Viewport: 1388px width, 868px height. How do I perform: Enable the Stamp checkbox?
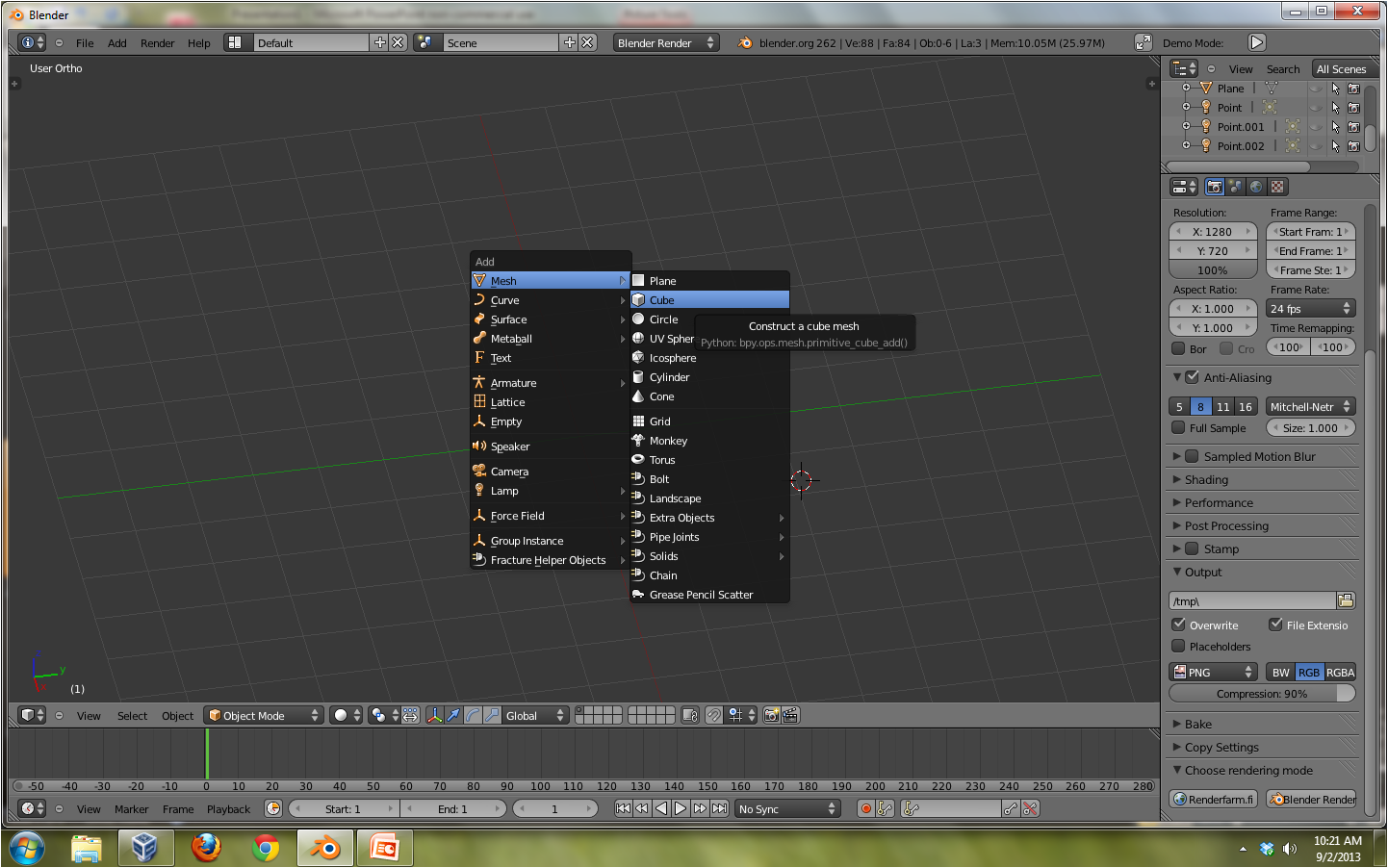click(1192, 549)
